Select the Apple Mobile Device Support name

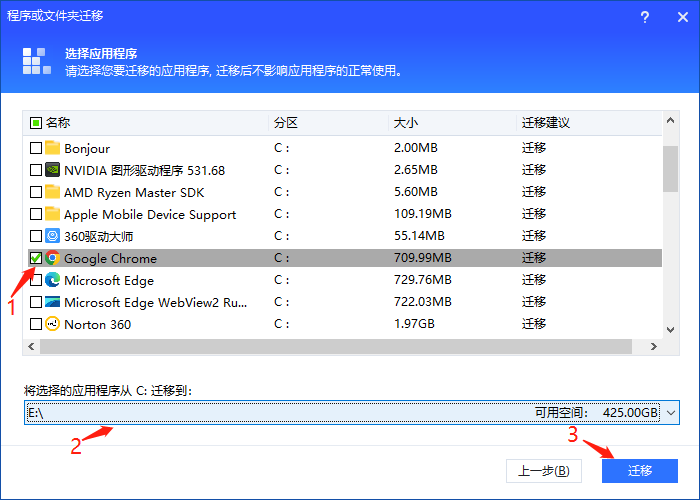point(150,215)
